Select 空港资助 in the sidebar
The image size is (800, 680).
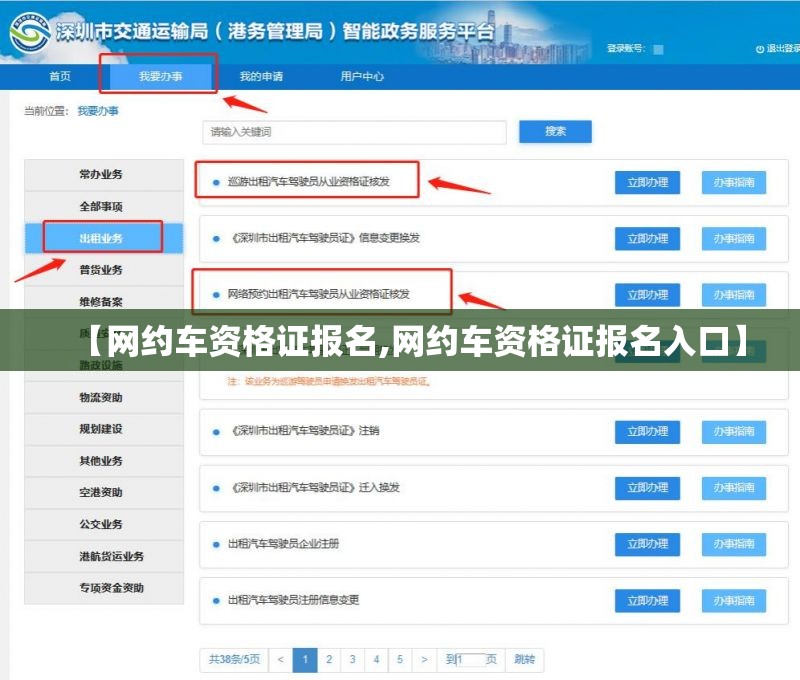click(x=104, y=492)
